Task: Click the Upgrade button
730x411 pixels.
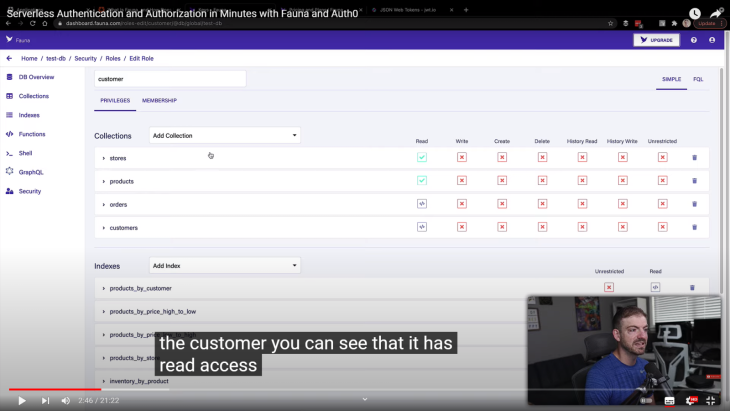Action: point(656,40)
